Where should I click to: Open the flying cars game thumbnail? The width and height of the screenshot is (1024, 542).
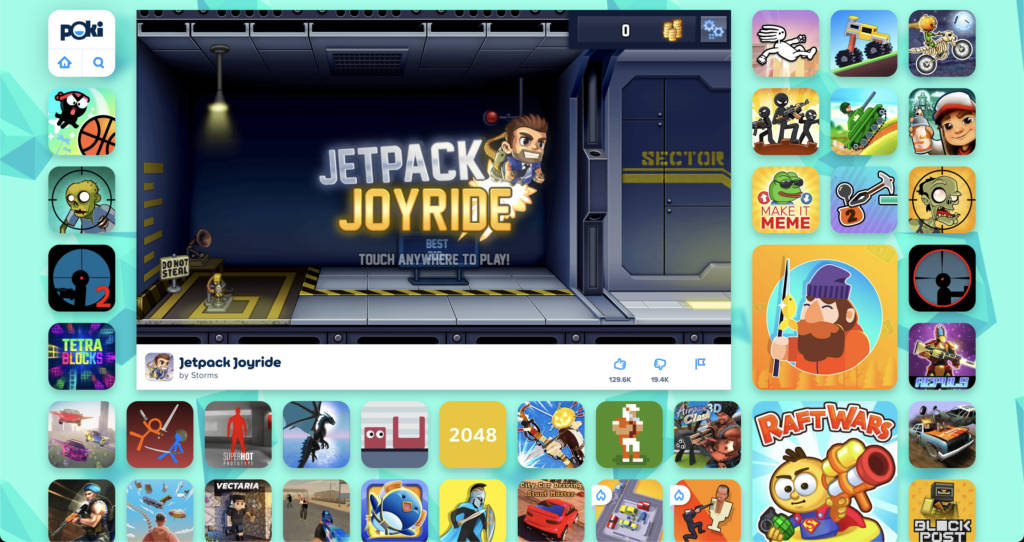coord(82,435)
